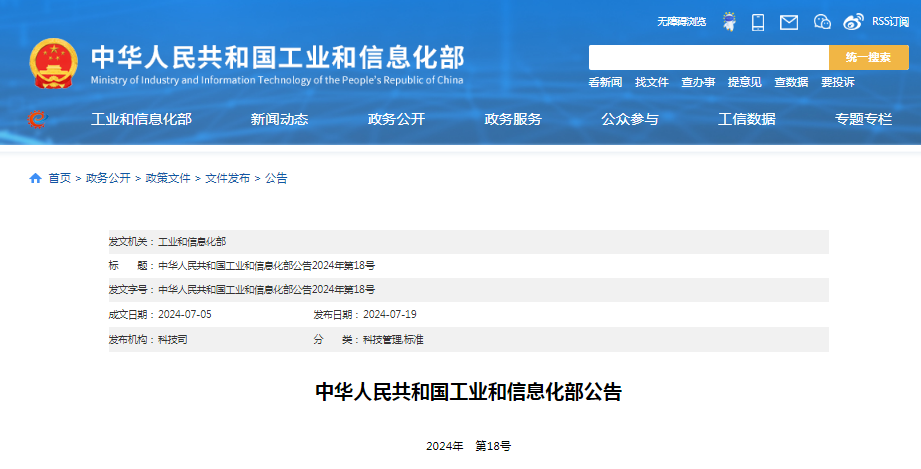Click the 统一搜索 search button
This screenshot has width=921, height=469.
click(869, 58)
